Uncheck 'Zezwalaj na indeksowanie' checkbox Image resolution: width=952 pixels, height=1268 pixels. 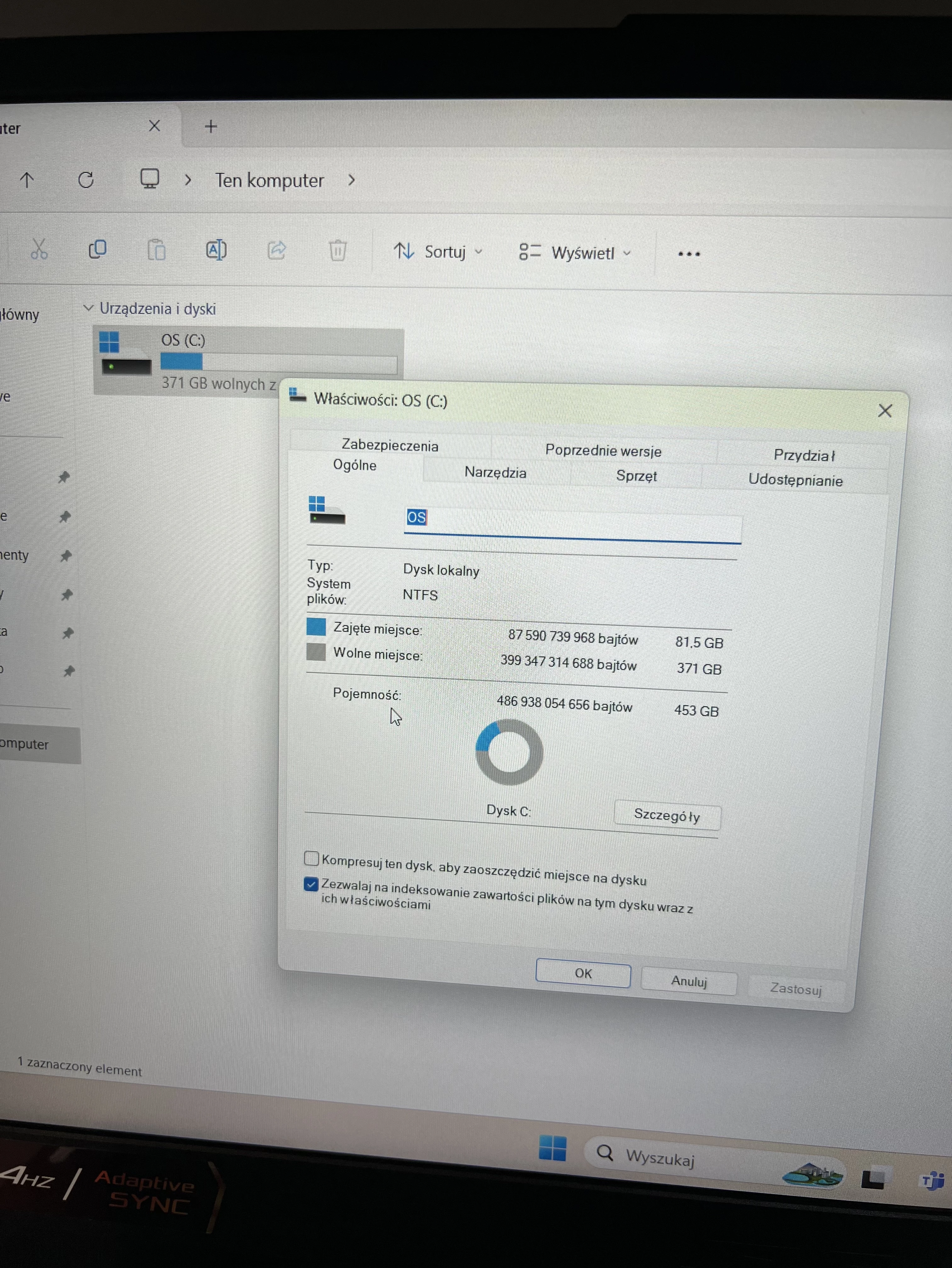(311, 884)
